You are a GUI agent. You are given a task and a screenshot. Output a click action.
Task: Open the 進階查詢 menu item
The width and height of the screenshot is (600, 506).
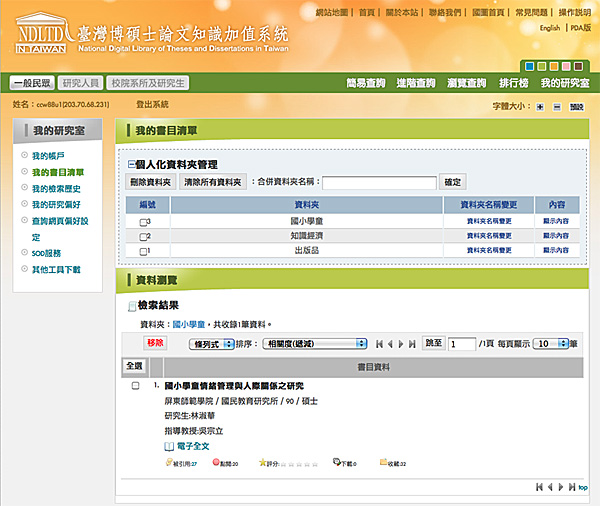tap(415, 83)
